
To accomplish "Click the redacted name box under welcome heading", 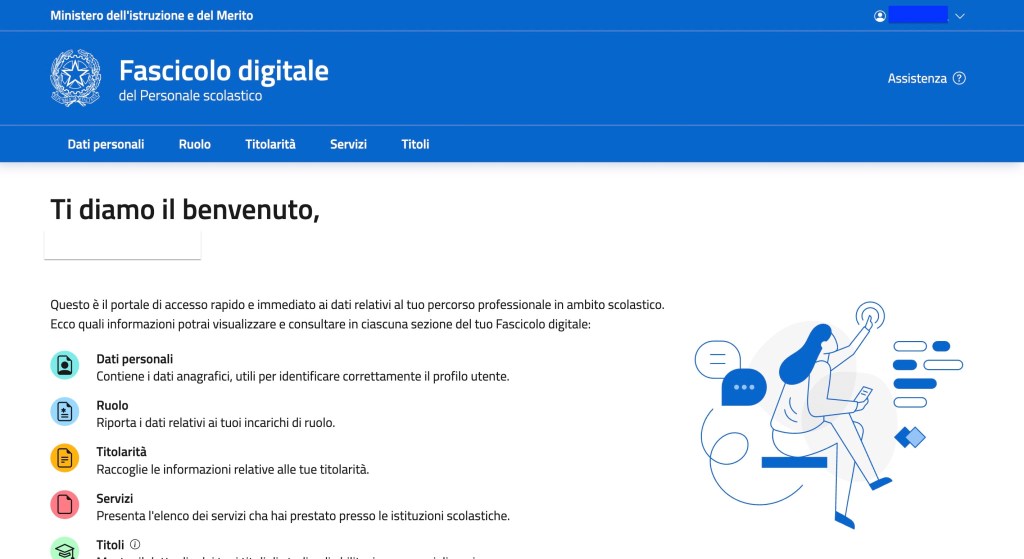I will pyautogui.click(x=123, y=244).
